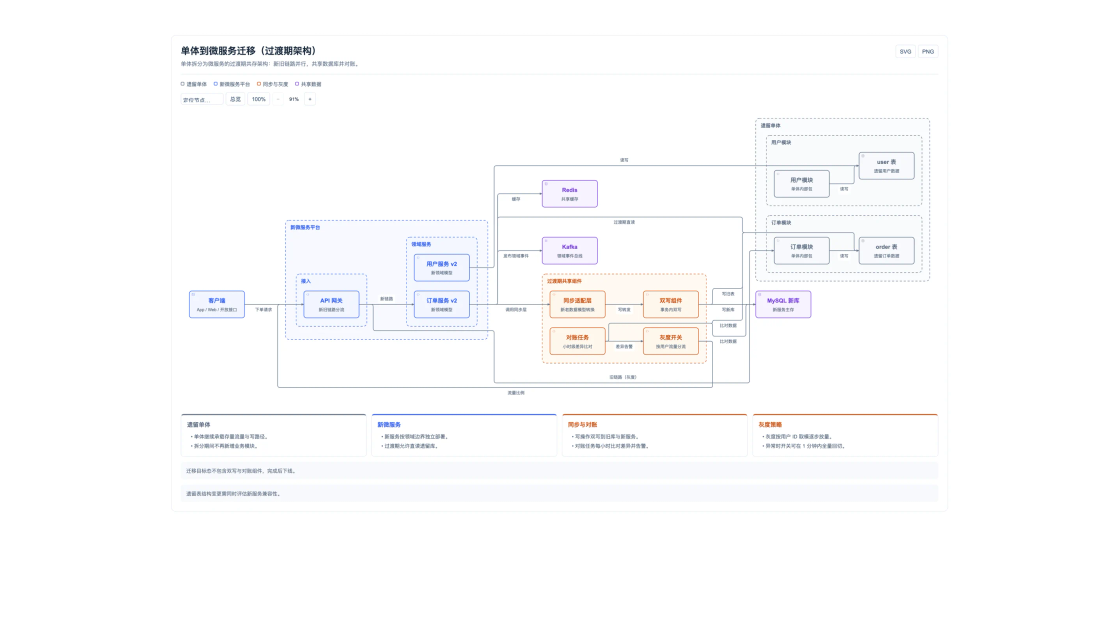Reset zoom with the 100% button
The image size is (1120, 640).
click(x=259, y=99)
